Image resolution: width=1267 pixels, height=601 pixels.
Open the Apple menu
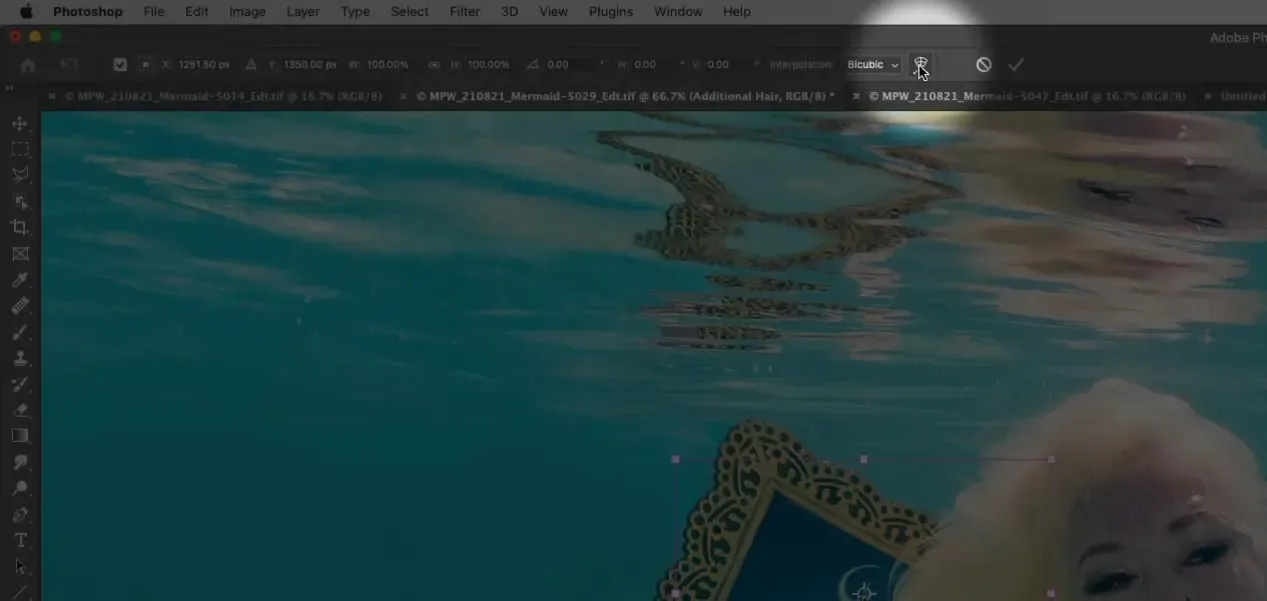click(26, 12)
